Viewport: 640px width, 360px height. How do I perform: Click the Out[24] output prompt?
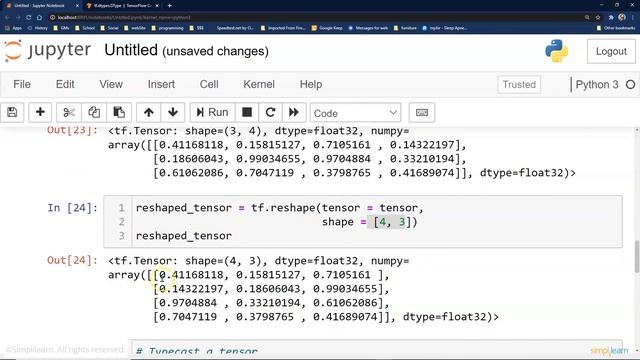point(72,260)
